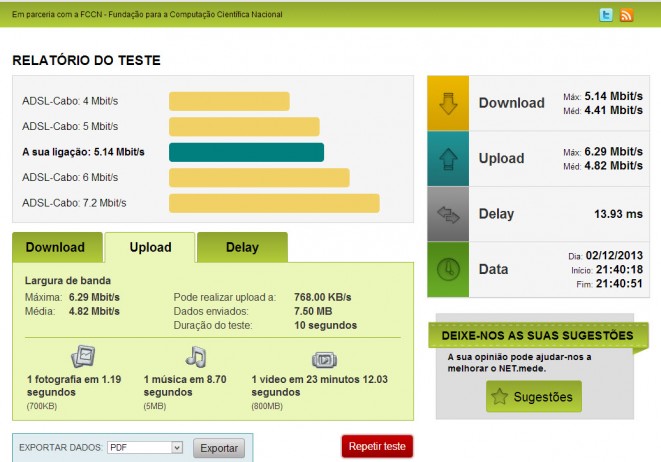661x462 pixels.
Task: Click the teal Upload arrow icon
Action: 448,158
